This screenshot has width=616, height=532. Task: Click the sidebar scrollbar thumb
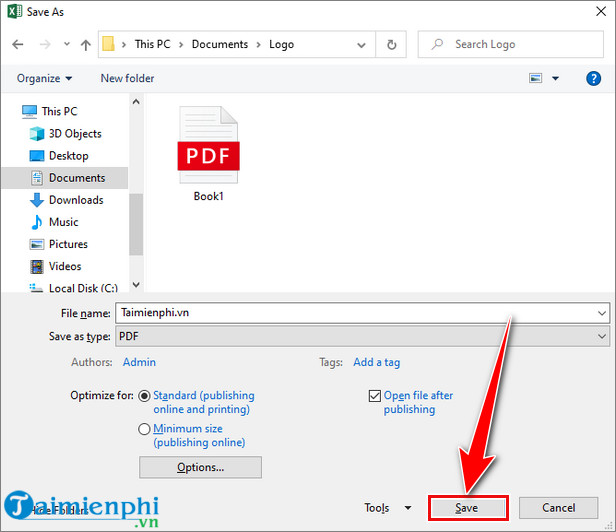coord(136,224)
